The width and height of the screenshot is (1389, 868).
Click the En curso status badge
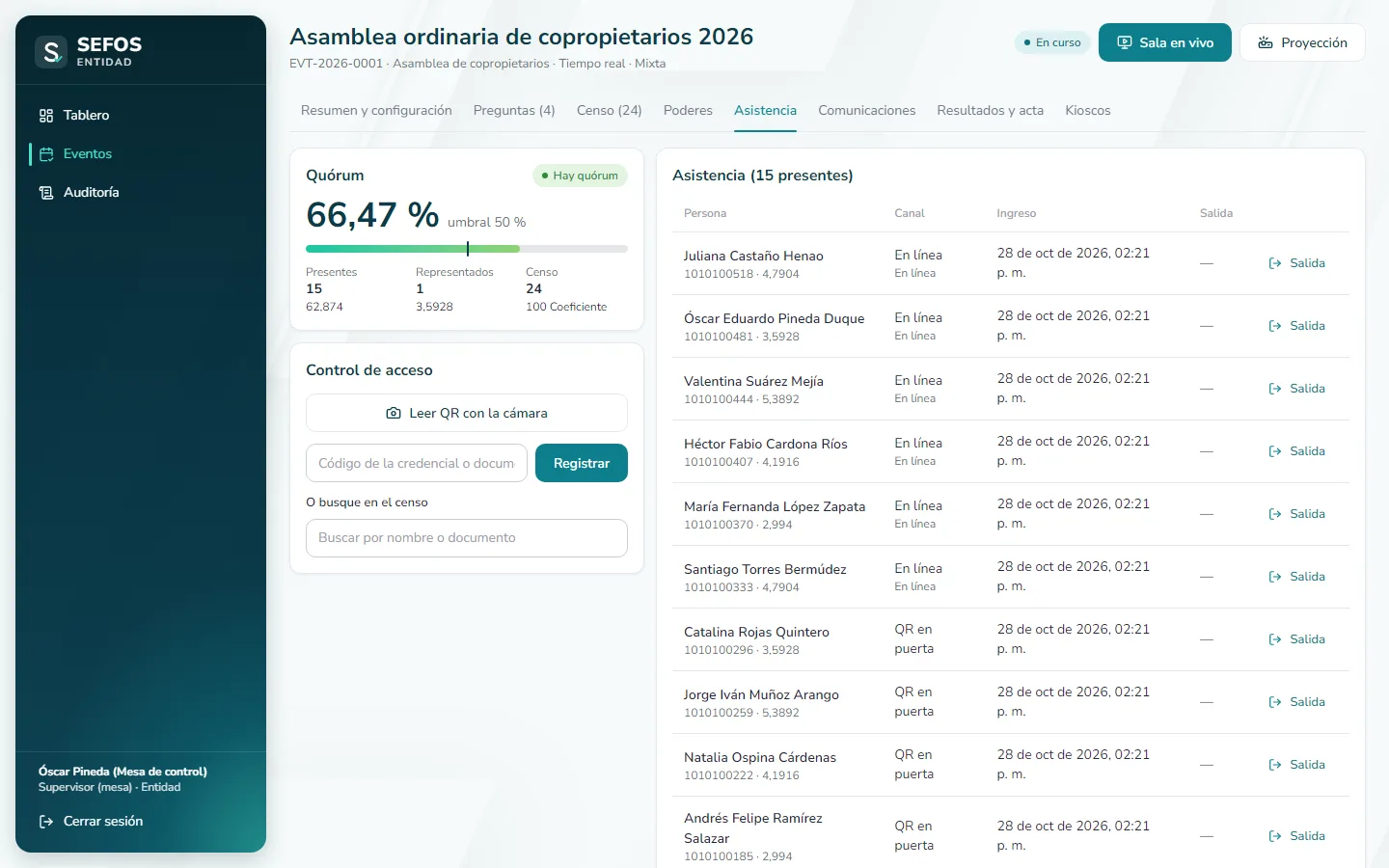pos(1052,42)
